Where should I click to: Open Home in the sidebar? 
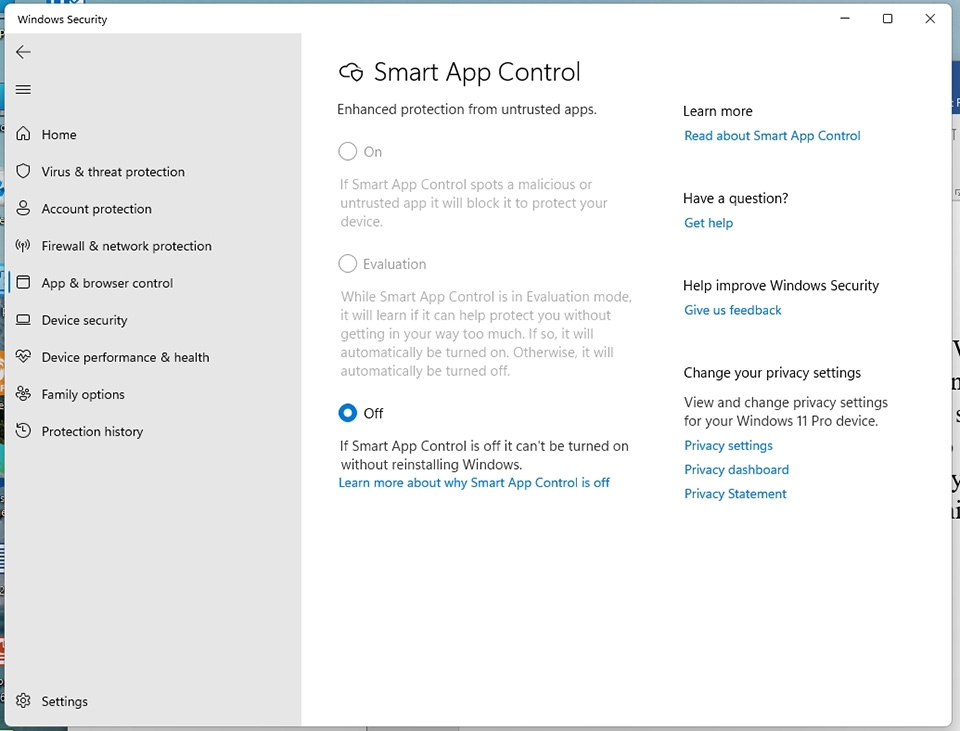click(x=59, y=135)
